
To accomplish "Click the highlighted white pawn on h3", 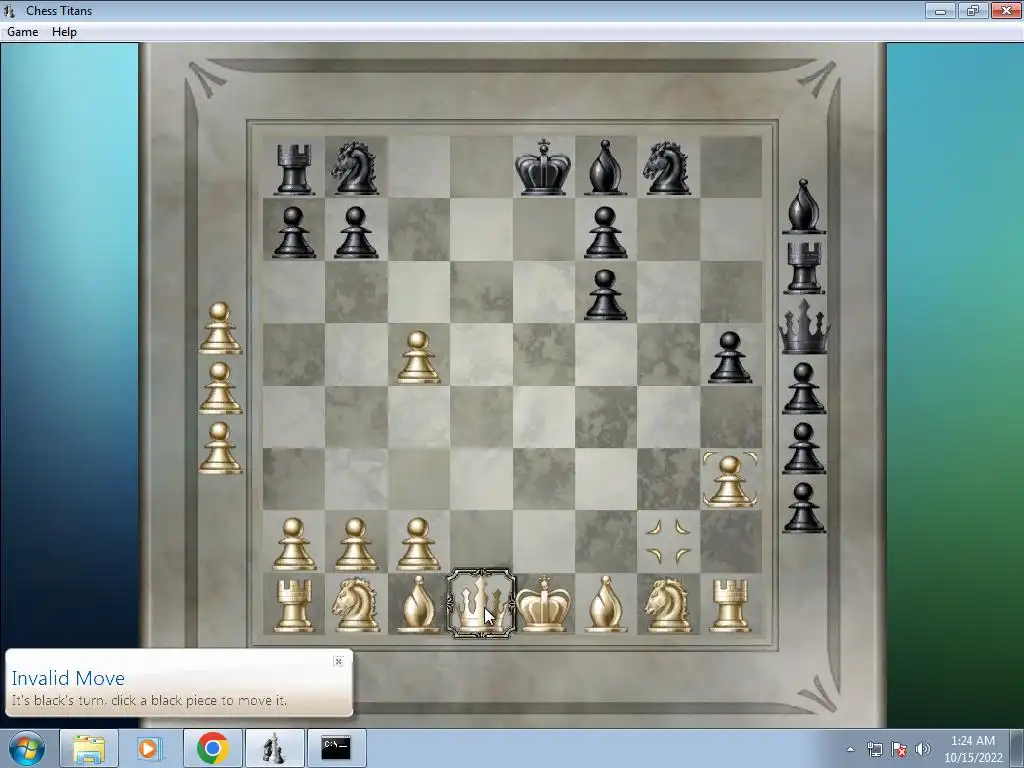I will tap(730, 481).
